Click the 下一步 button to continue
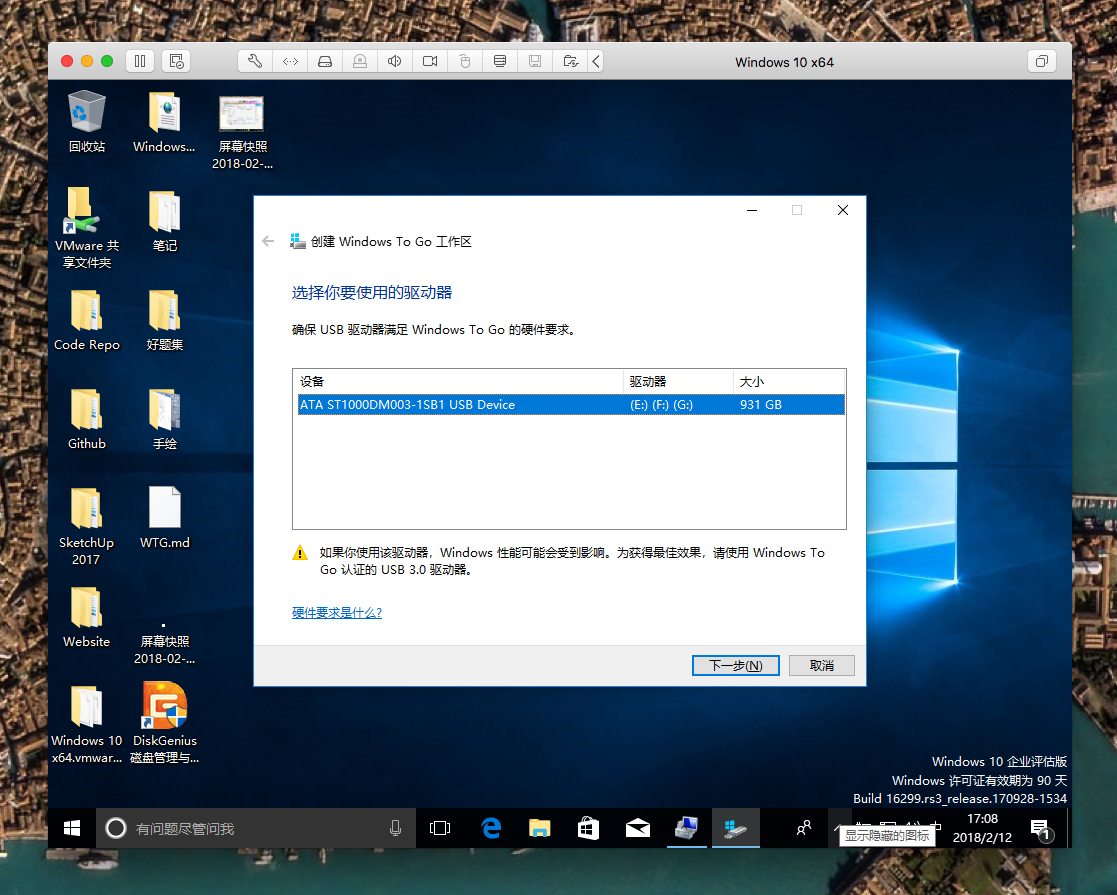The width and height of the screenshot is (1117, 895). pyautogui.click(x=735, y=665)
